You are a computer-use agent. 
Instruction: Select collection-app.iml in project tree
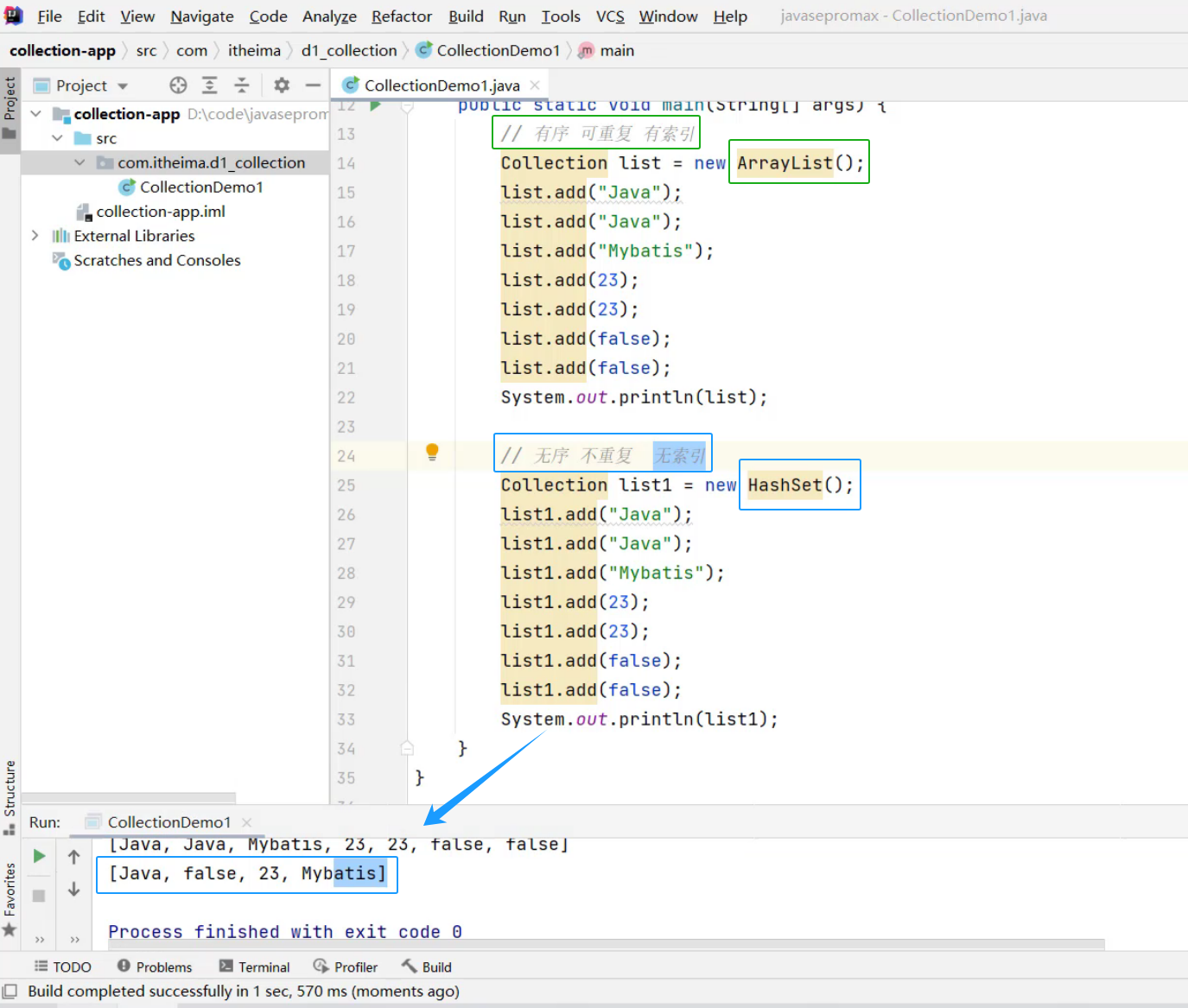pos(161,212)
